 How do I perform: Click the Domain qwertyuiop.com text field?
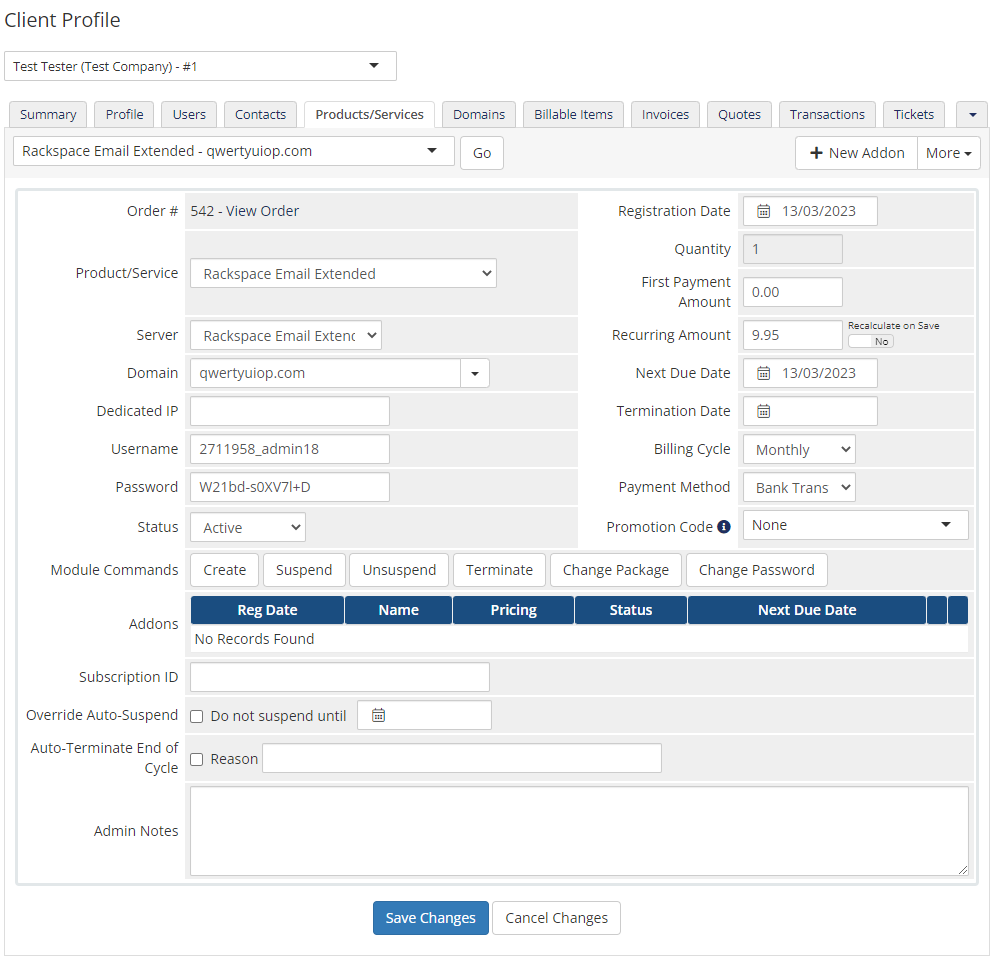[325, 374]
